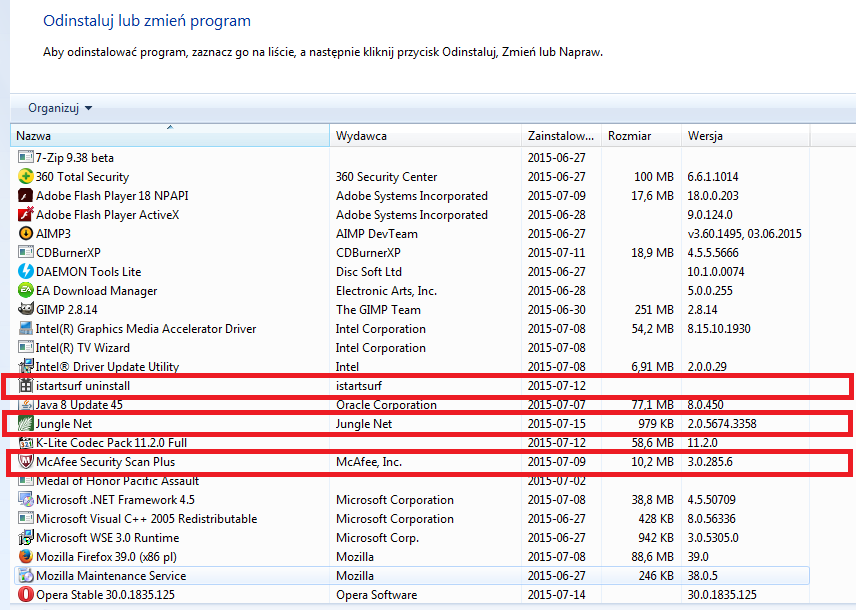Select the McAfee Security Scan Plus name
The width and height of the screenshot is (856, 610).
pyautogui.click(x=105, y=461)
